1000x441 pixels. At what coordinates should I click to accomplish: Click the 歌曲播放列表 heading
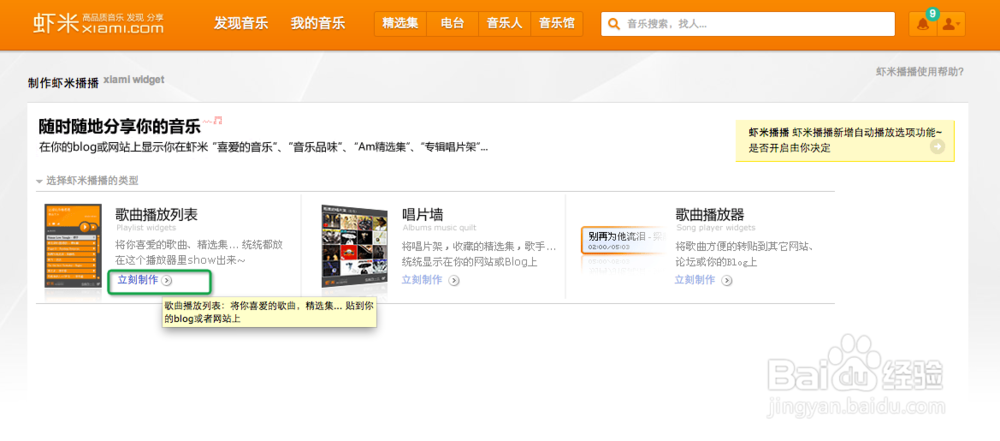pyautogui.click(x=156, y=214)
